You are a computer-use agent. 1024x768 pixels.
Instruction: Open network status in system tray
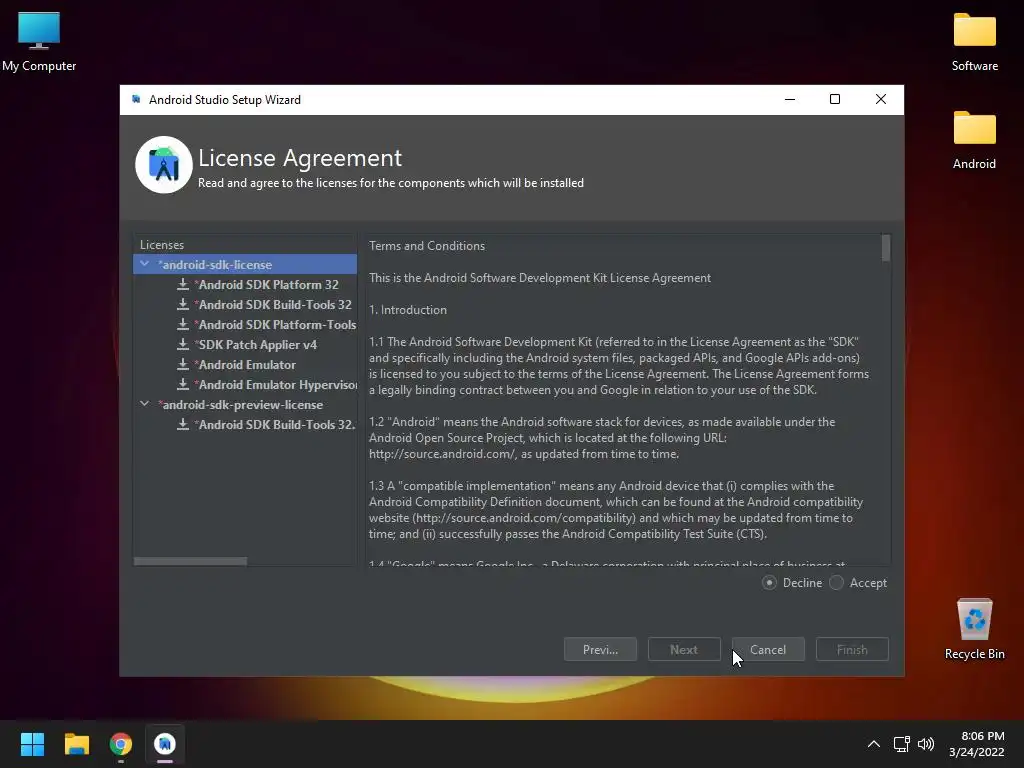(902, 744)
